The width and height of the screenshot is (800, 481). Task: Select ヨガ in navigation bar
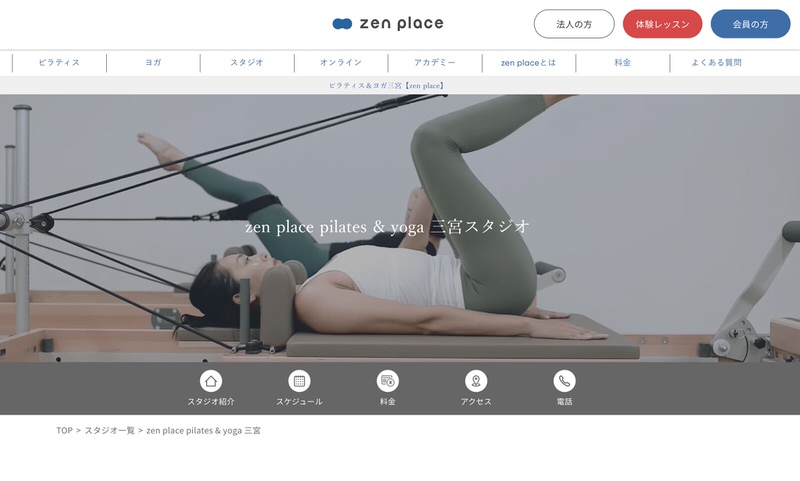point(153,62)
